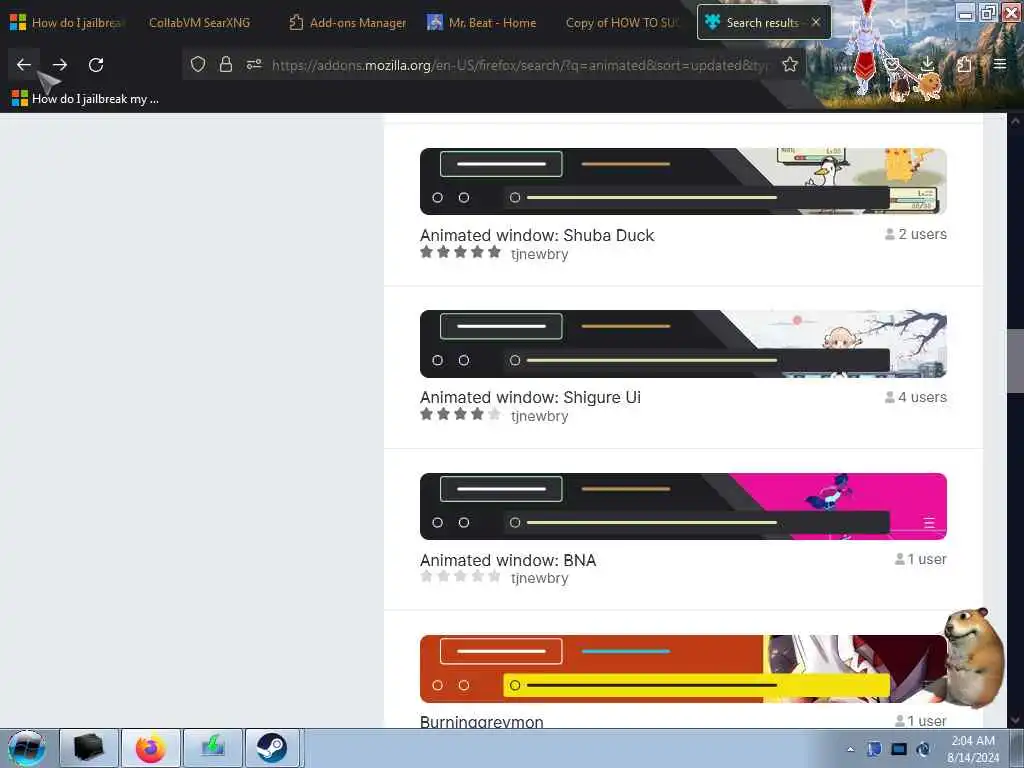Open the Firefox hamburger application menu
1024x768 pixels.
tap(1000, 64)
